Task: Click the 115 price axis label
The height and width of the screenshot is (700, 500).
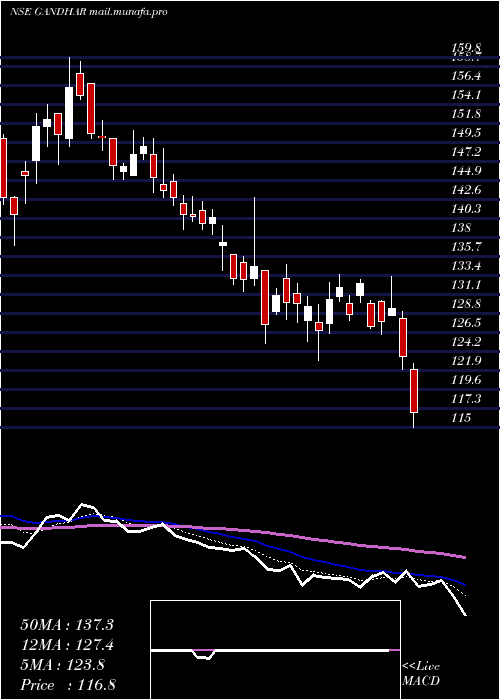Action: (x=461, y=418)
